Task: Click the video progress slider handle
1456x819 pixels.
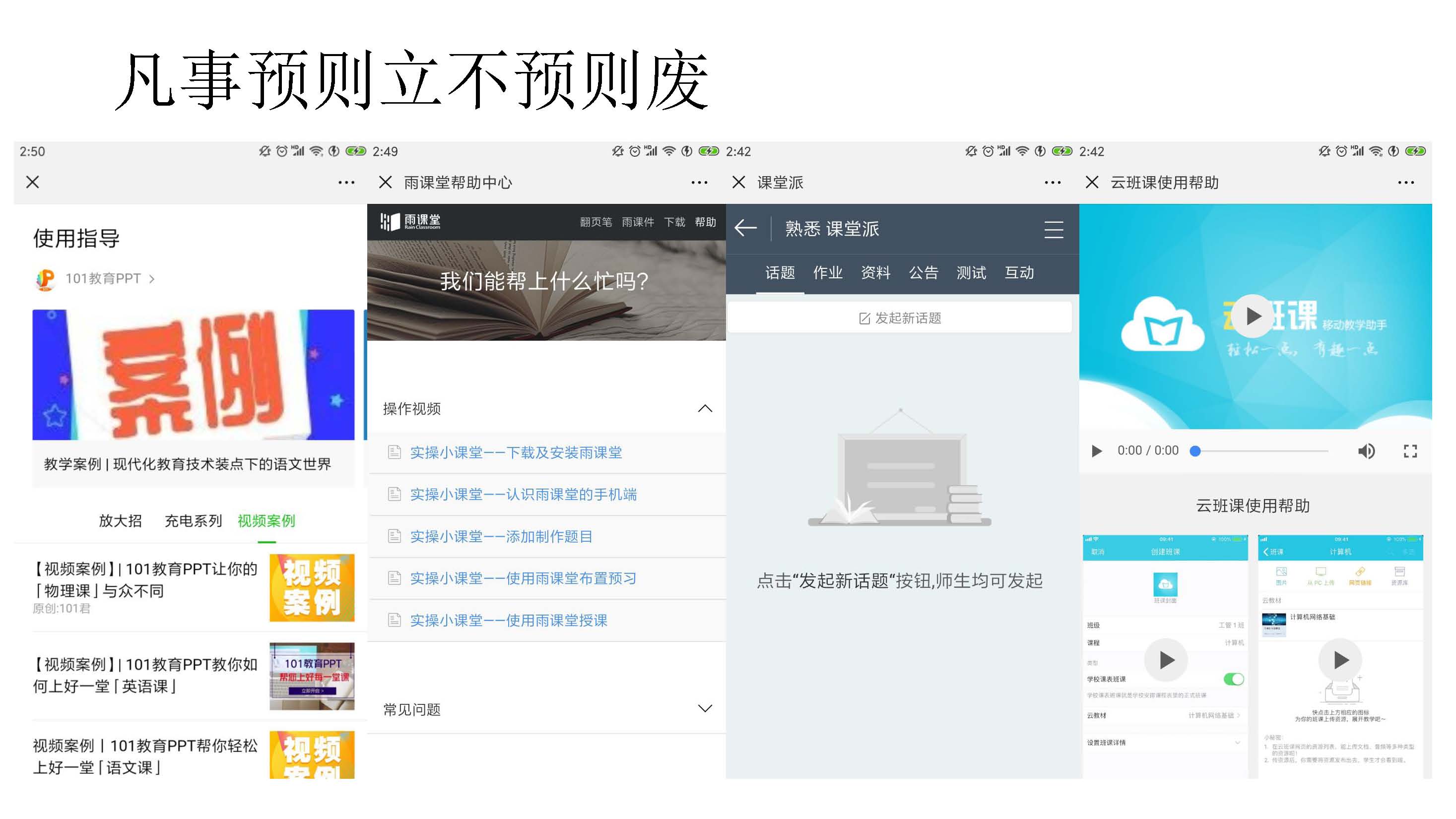Action: click(x=1195, y=451)
